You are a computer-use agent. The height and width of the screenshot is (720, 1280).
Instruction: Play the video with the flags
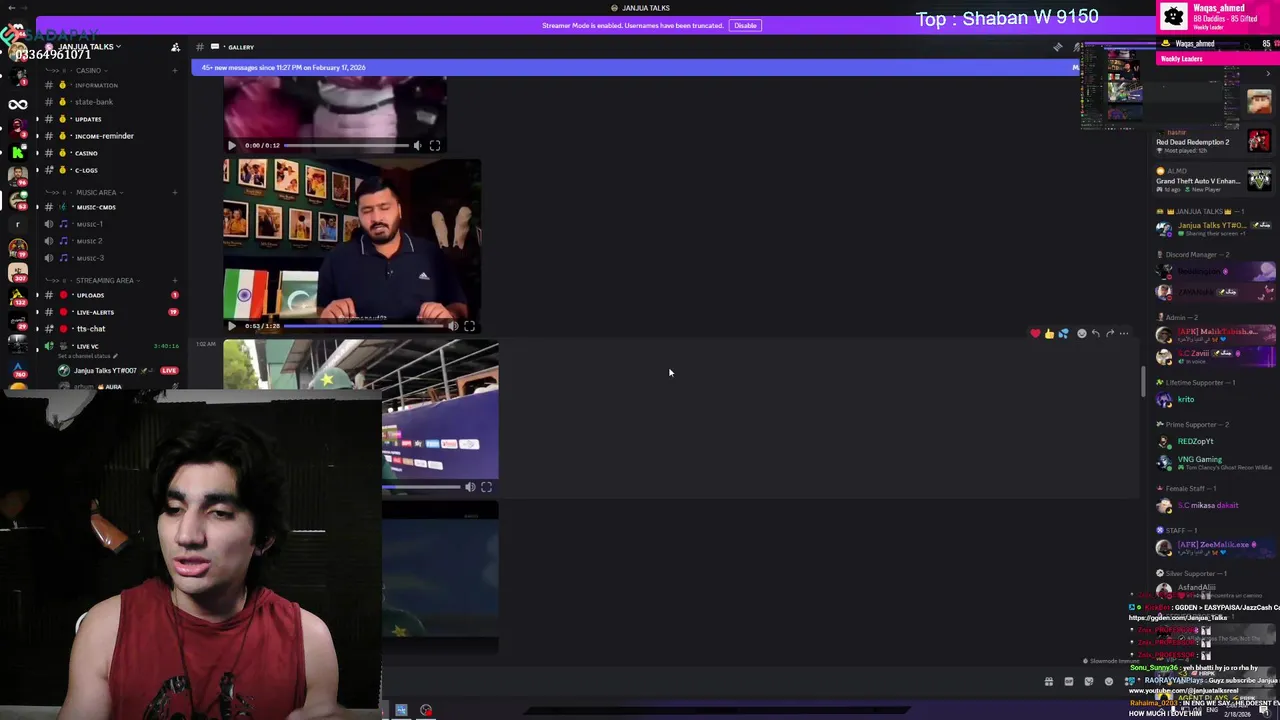tap(232, 326)
